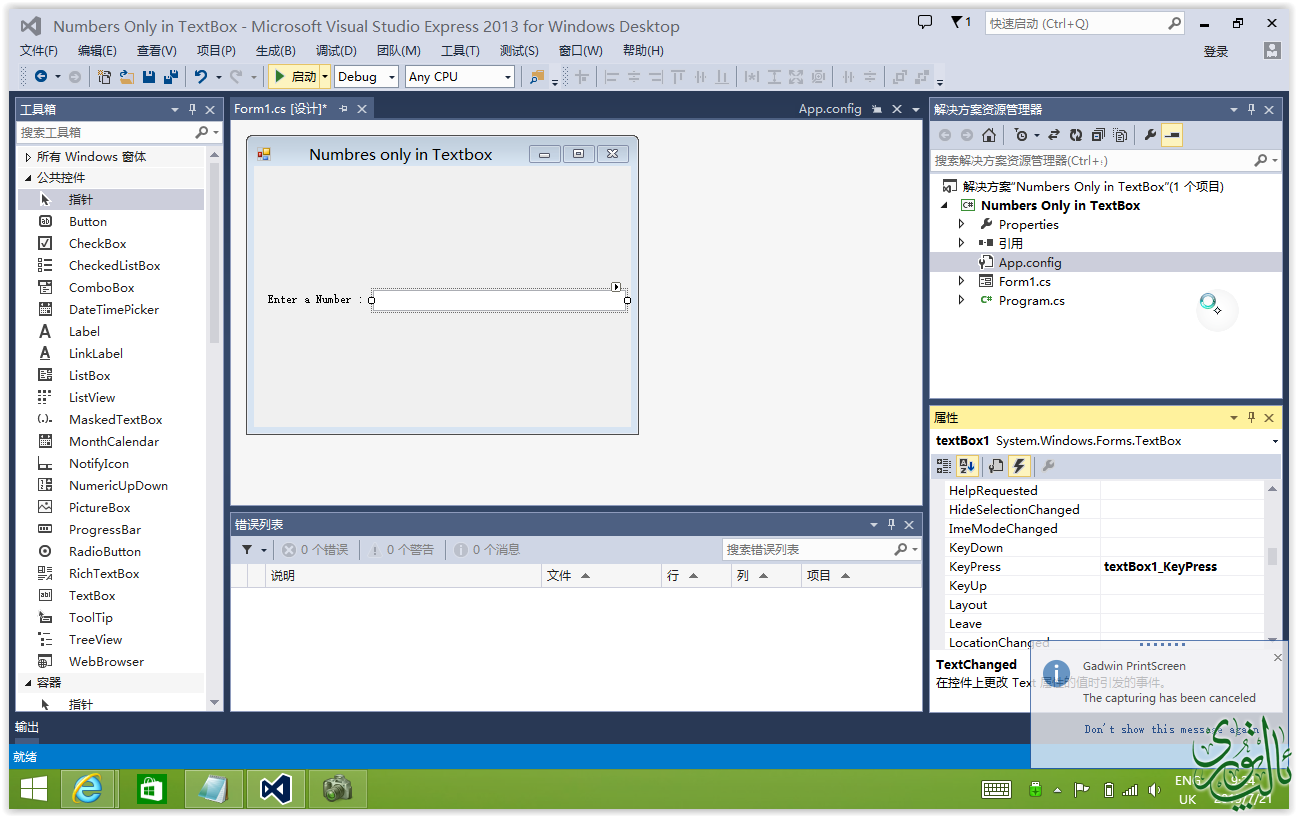Image resolution: width=1297 pixels, height=817 pixels.
Task: Toggle the messages filter in Error List
Action: pyautogui.click(x=487, y=549)
